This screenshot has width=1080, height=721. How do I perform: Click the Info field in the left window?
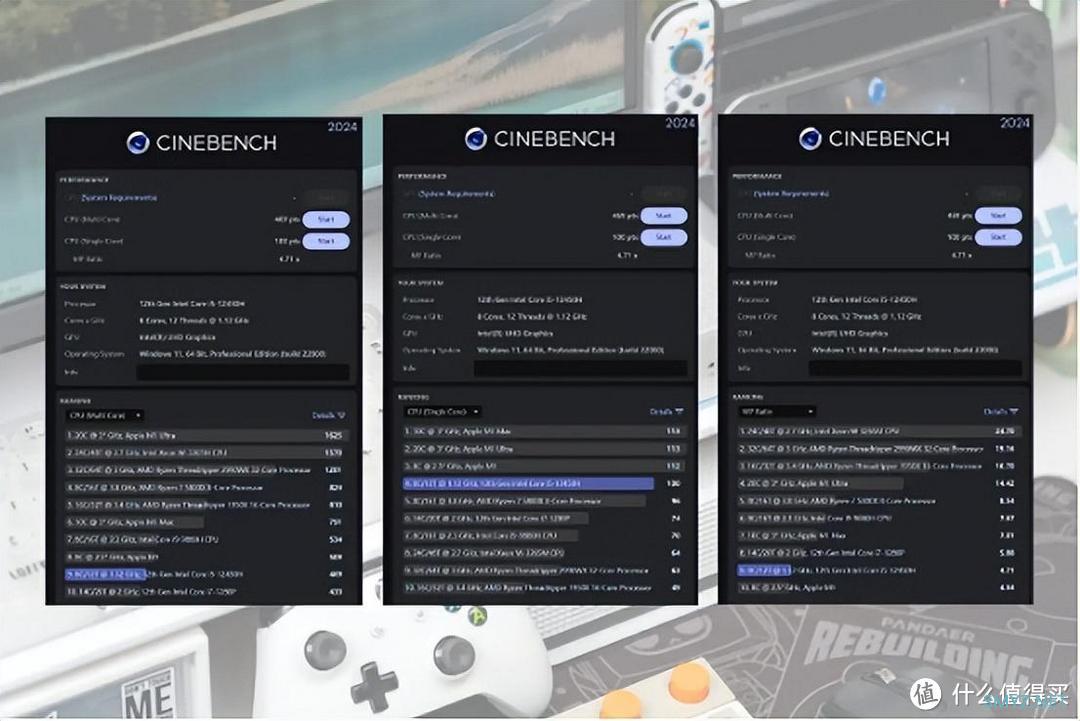pyautogui.click(x=242, y=373)
